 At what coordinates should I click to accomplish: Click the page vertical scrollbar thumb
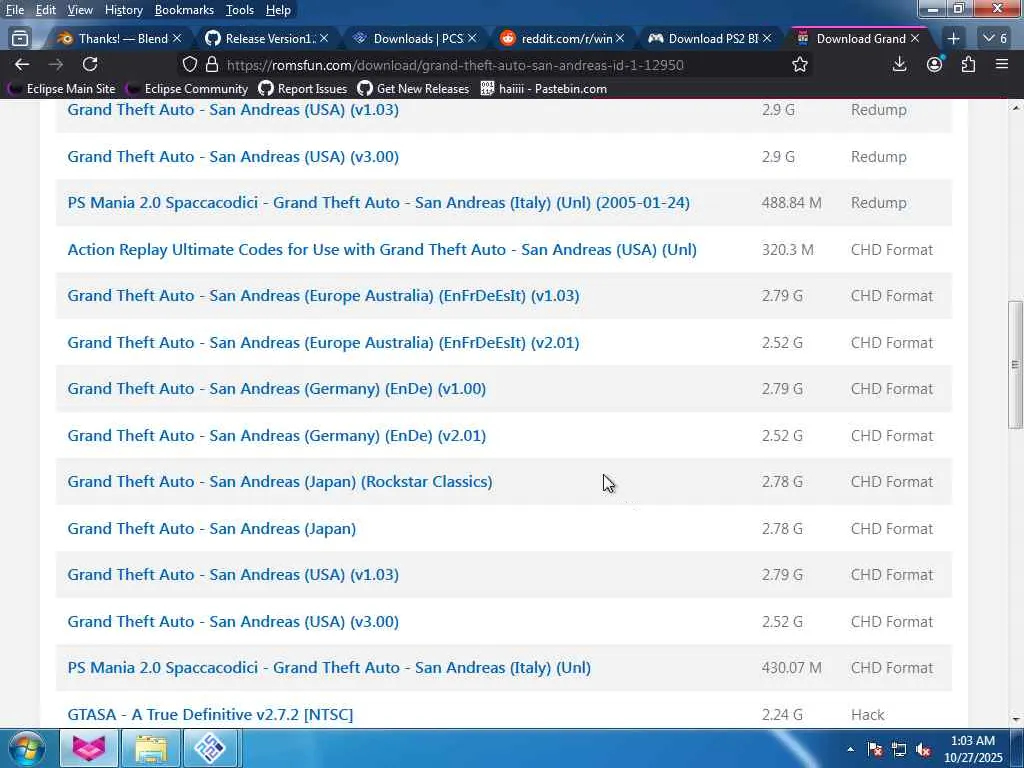(x=1015, y=364)
